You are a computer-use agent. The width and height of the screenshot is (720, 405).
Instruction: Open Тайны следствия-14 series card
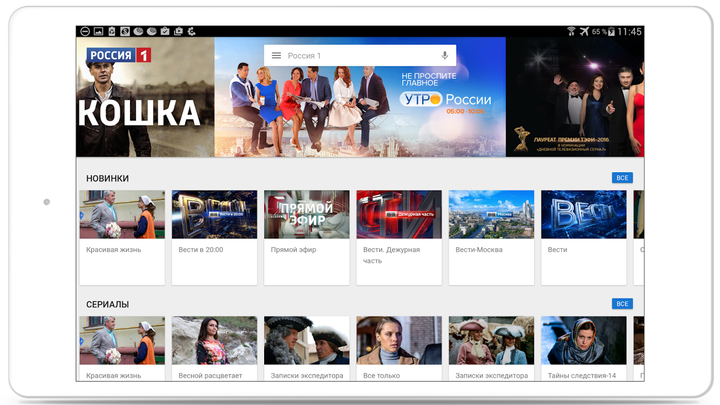pyautogui.click(x=583, y=349)
